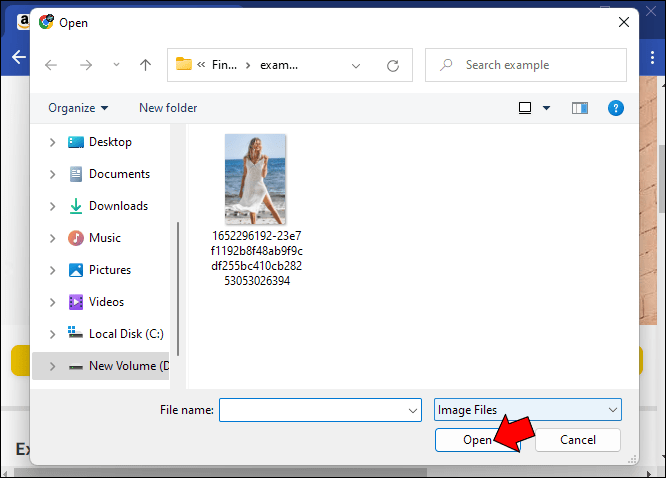Toggle the preview pane icon
The image size is (666, 478).
tap(580, 108)
